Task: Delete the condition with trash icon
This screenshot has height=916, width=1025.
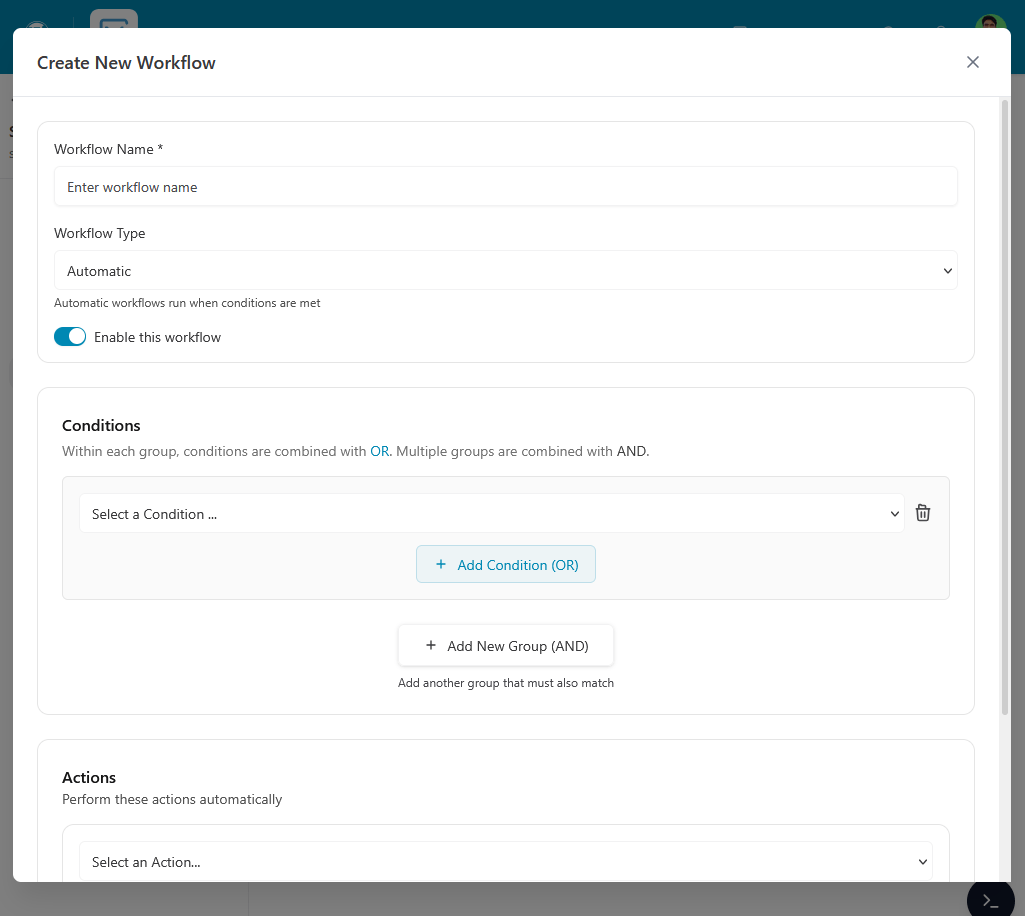Action: pos(922,513)
